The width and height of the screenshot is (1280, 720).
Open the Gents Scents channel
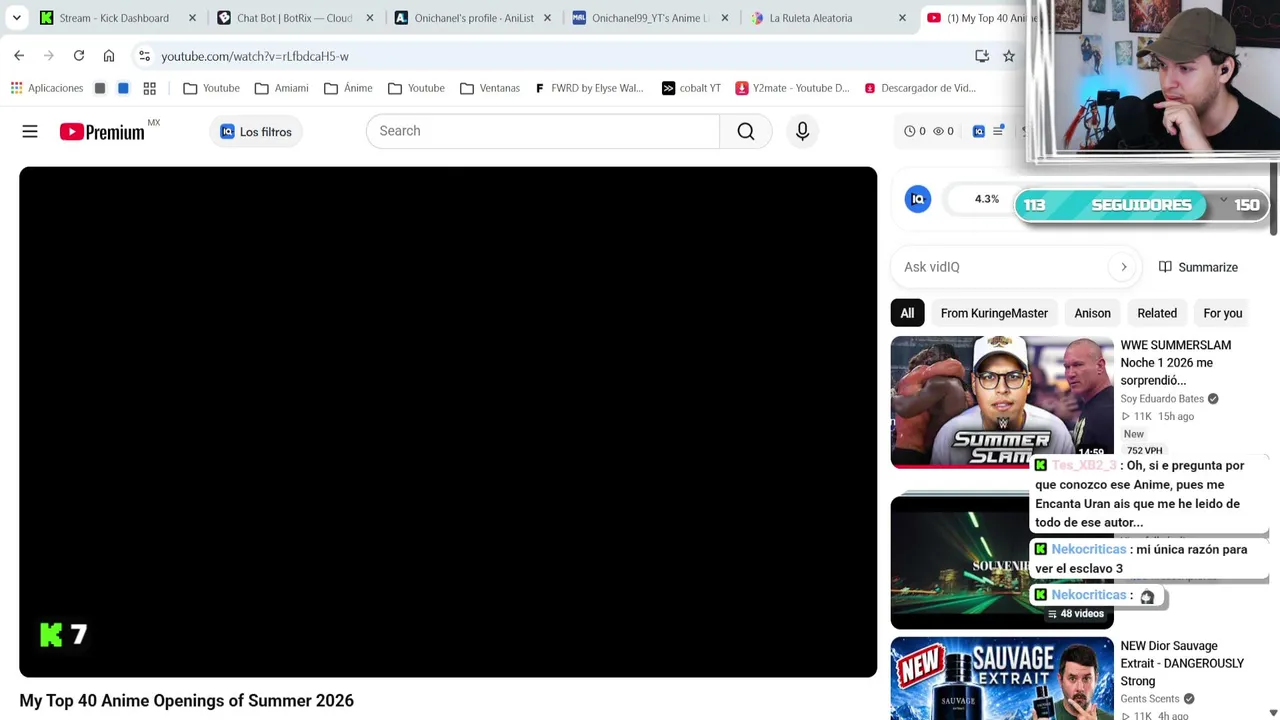point(1150,699)
